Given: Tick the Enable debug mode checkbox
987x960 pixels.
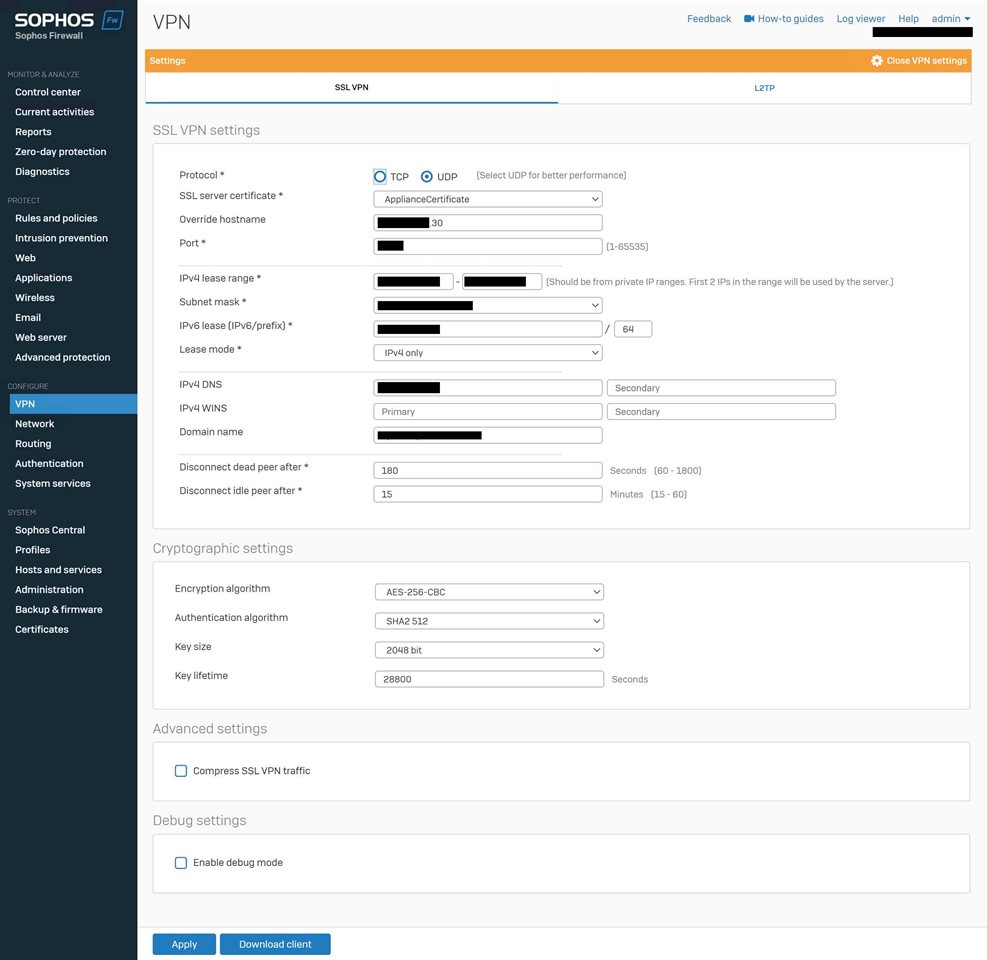Looking at the screenshot, I should 181,862.
